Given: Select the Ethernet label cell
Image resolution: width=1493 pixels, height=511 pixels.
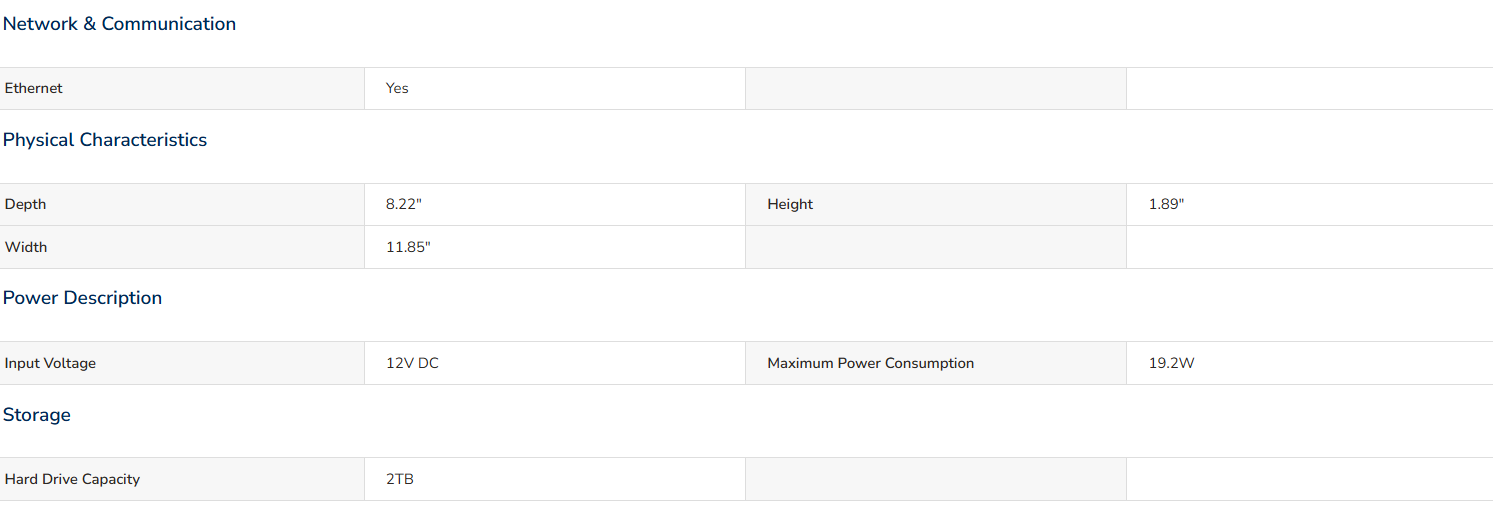Looking at the screenshot, I should pyautogui.click(x=182, y=88).
